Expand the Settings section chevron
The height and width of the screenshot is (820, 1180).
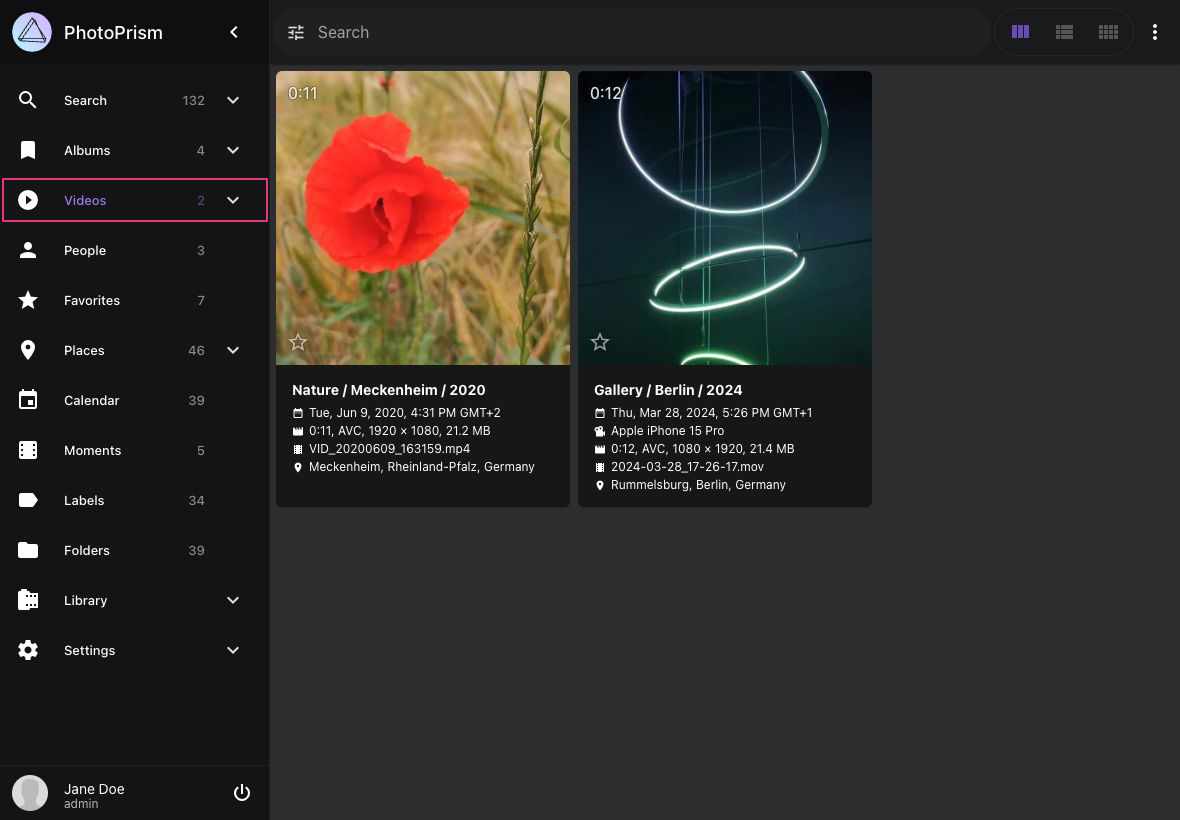(x=233, y=650)
